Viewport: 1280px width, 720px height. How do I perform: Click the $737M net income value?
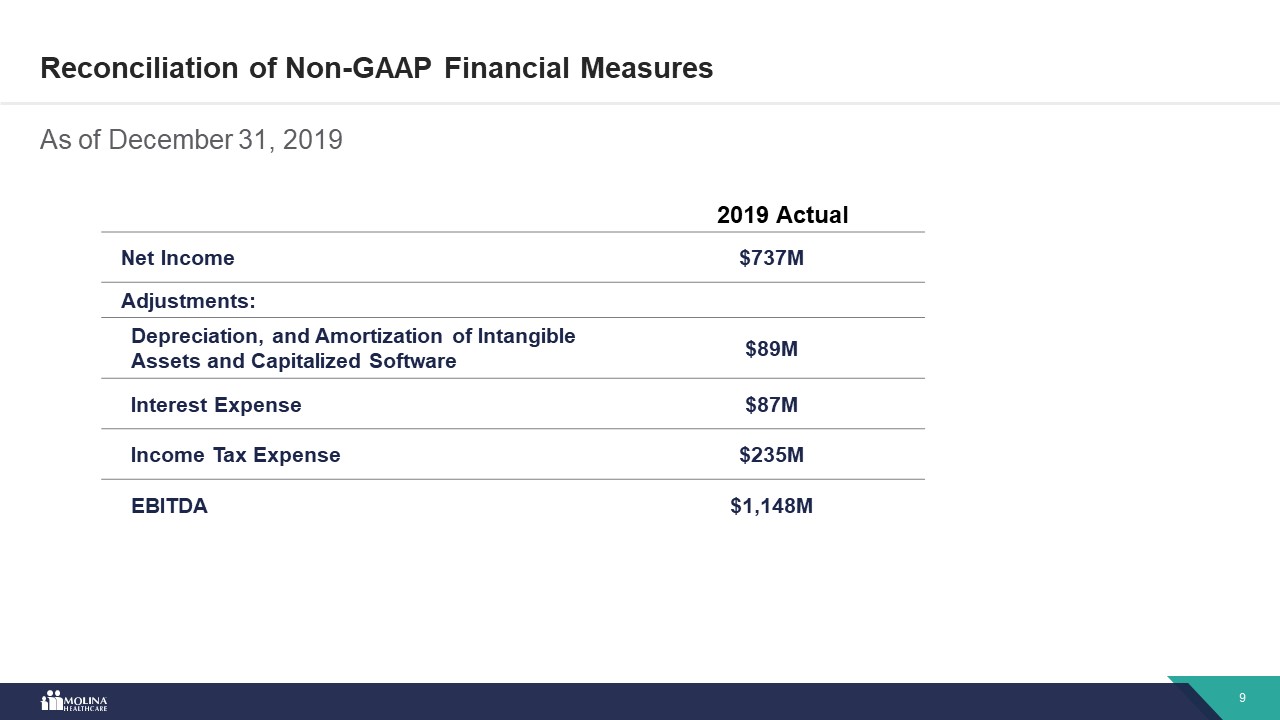pyautogui.click(x=772, y=258)
